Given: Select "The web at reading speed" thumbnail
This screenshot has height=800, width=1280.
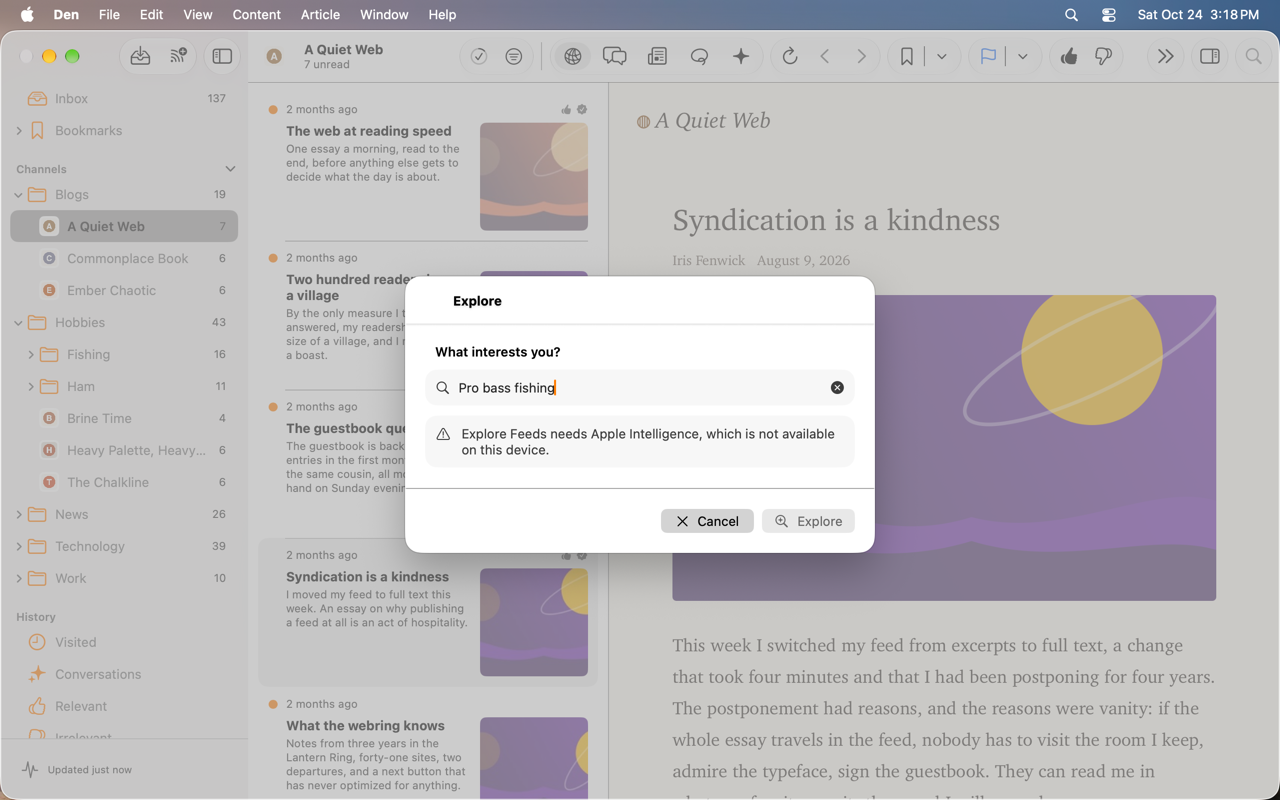Looking at the screenshot, I should pos(534,177).
